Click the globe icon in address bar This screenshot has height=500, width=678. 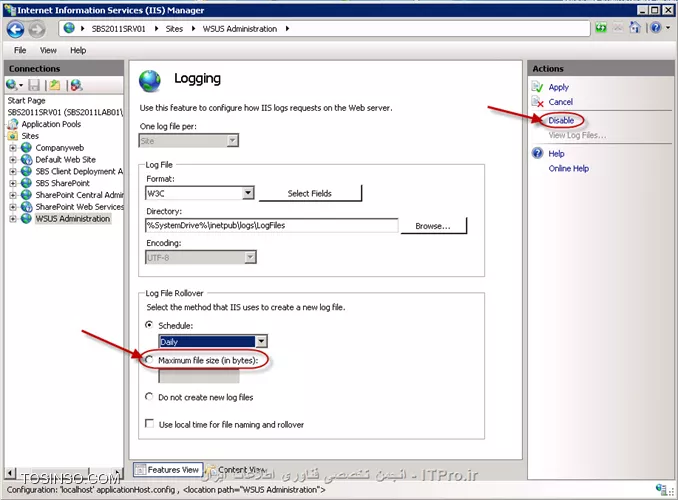coord(69,29)
